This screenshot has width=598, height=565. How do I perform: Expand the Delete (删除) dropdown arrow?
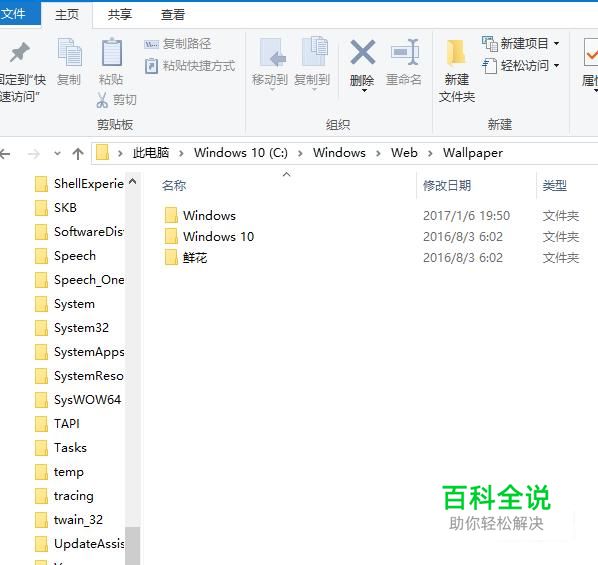pos(364,91)
